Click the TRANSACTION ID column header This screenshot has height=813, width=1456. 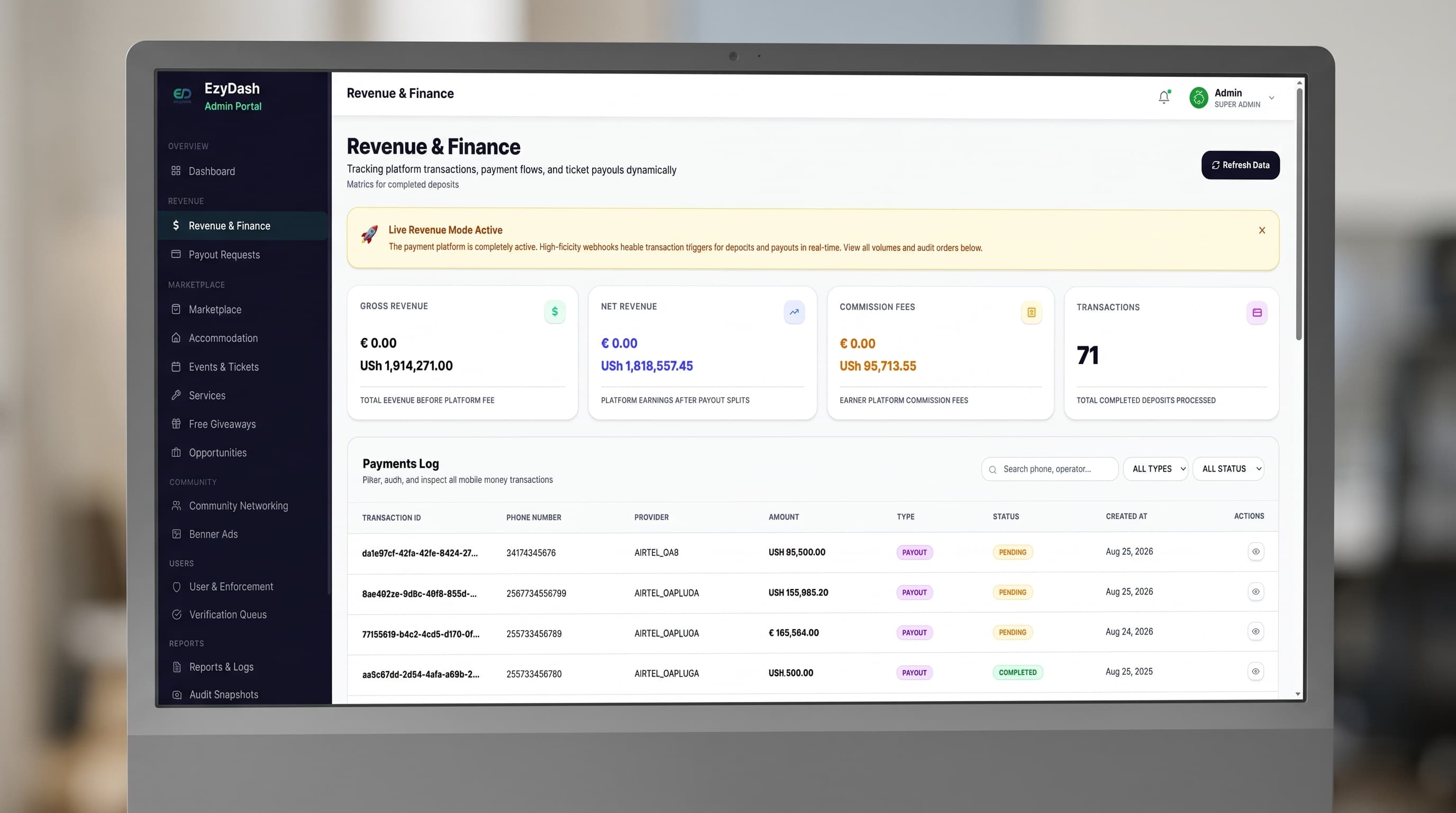click(391, 517)
